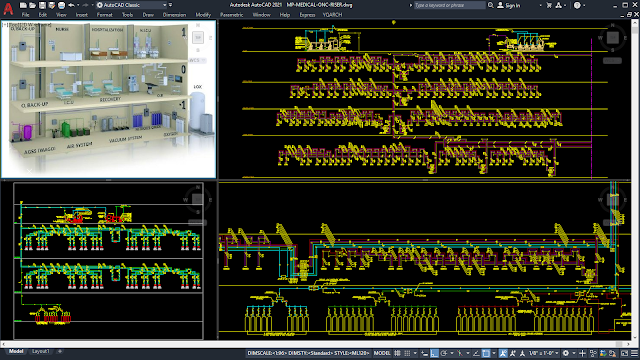This screenshot has height=360, width=640.
Task: Toggle Isometric Drafting
Action: (460, 353)
